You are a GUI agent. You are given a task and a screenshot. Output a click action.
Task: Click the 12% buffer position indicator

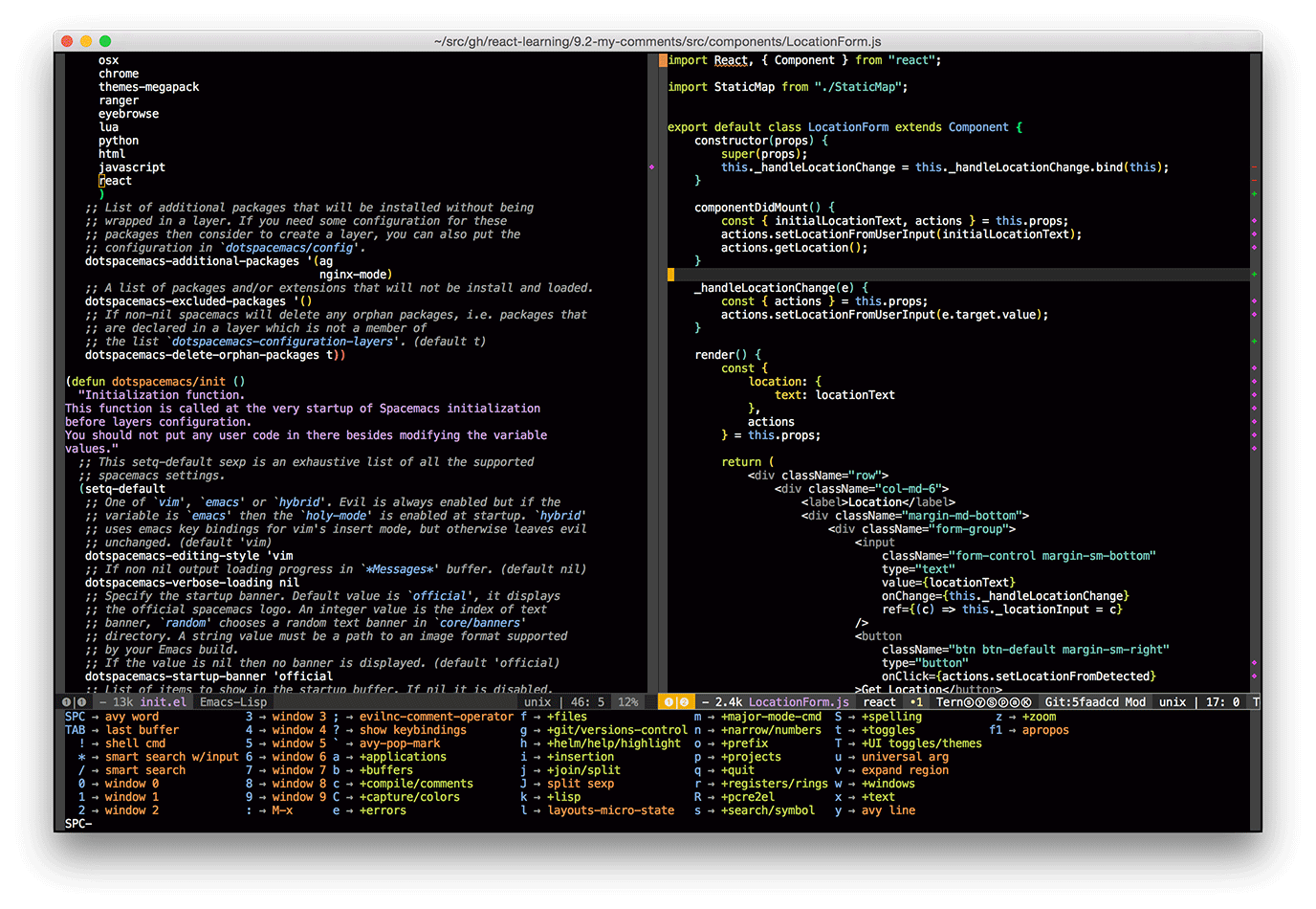coord(628,702)
